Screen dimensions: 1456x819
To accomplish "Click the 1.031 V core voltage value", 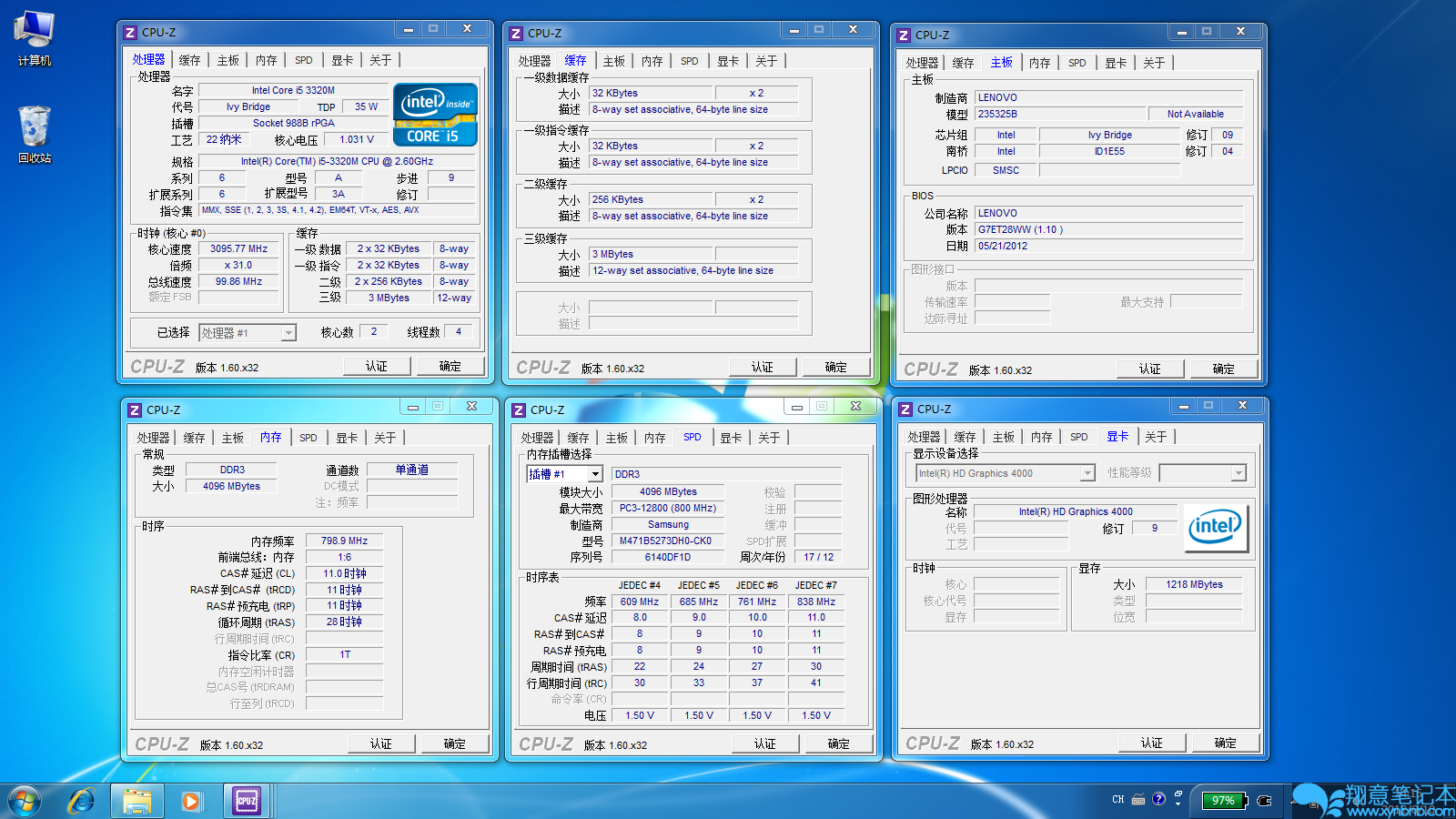I will pyautogui.click(x=357, y=140).
